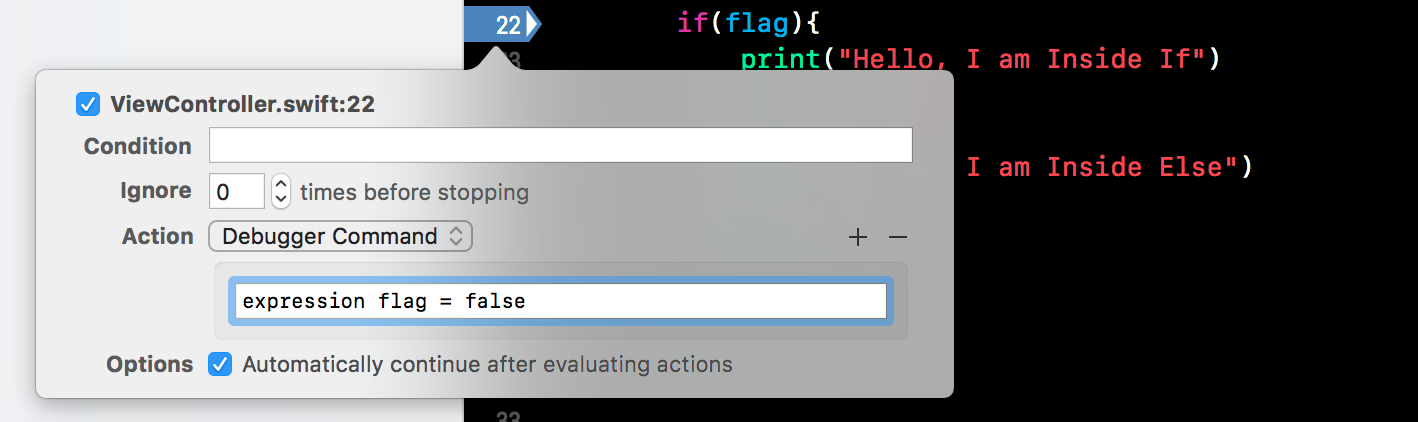Increment the ignore count with the stepper up arrow
The height and width of the screenshot is (422, 1418).
(x=281, y=183)
